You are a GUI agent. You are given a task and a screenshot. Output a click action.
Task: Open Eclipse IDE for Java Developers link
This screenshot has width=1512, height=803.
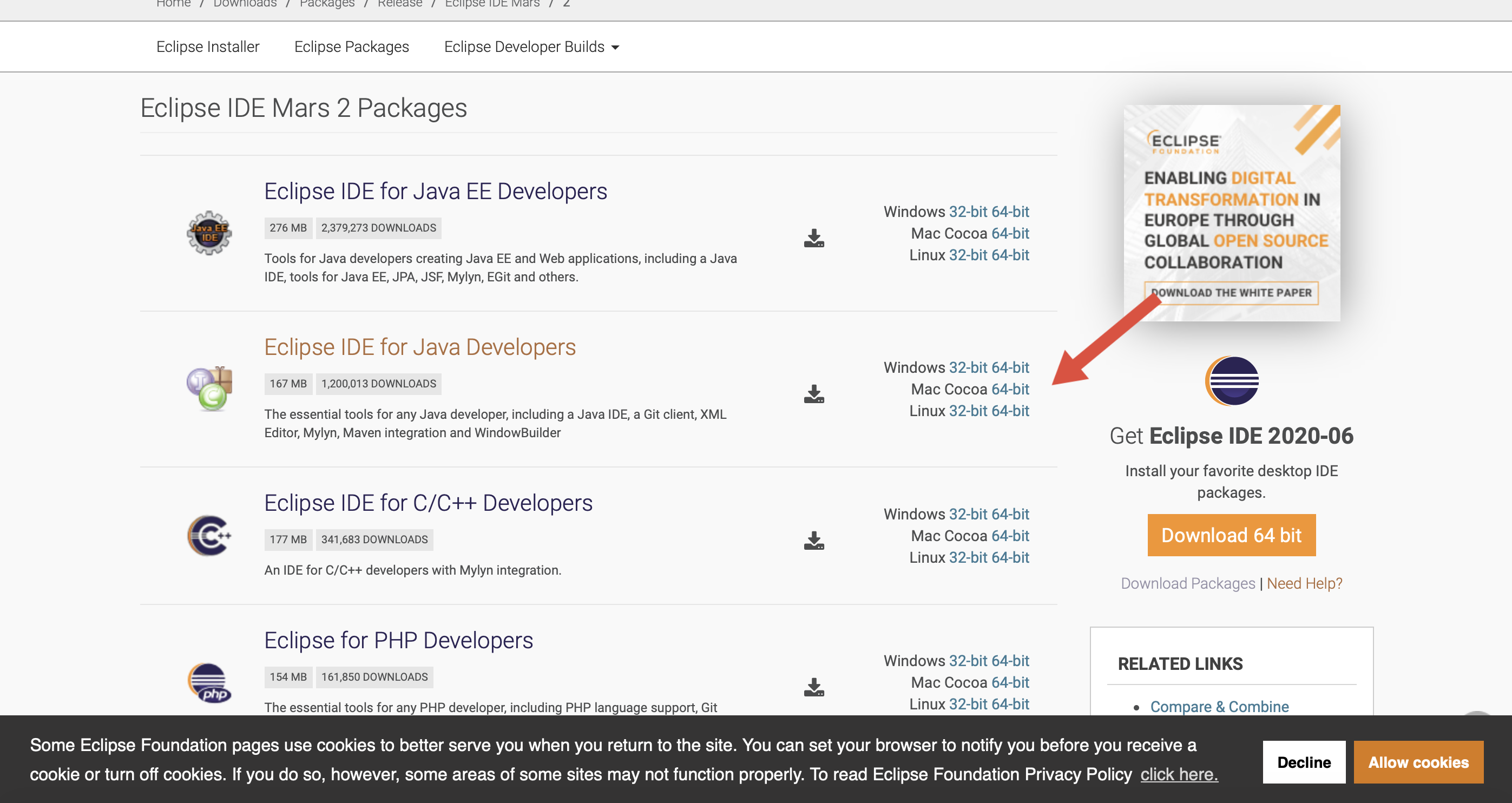(420, 347)
